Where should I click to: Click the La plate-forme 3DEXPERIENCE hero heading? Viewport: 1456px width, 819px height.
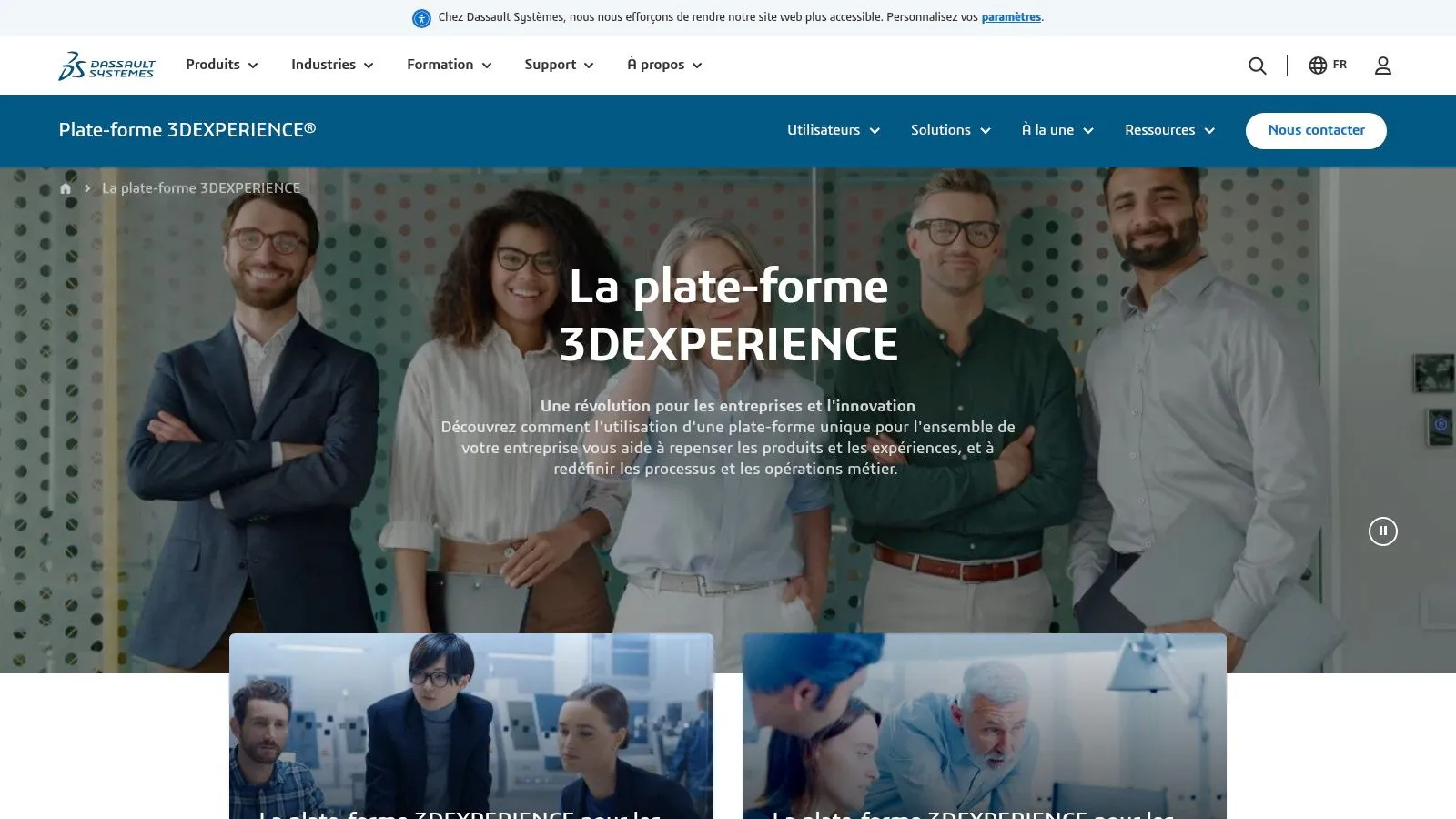(729, 315)
